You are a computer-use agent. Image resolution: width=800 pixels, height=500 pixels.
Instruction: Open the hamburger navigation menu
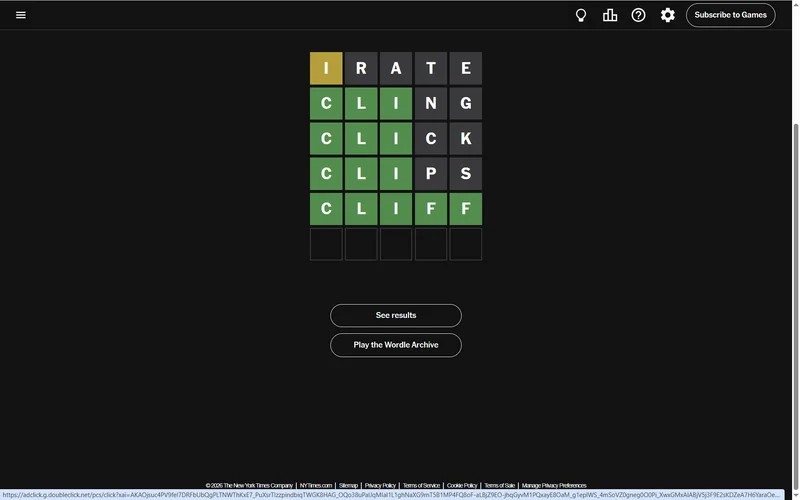(21, 15)
